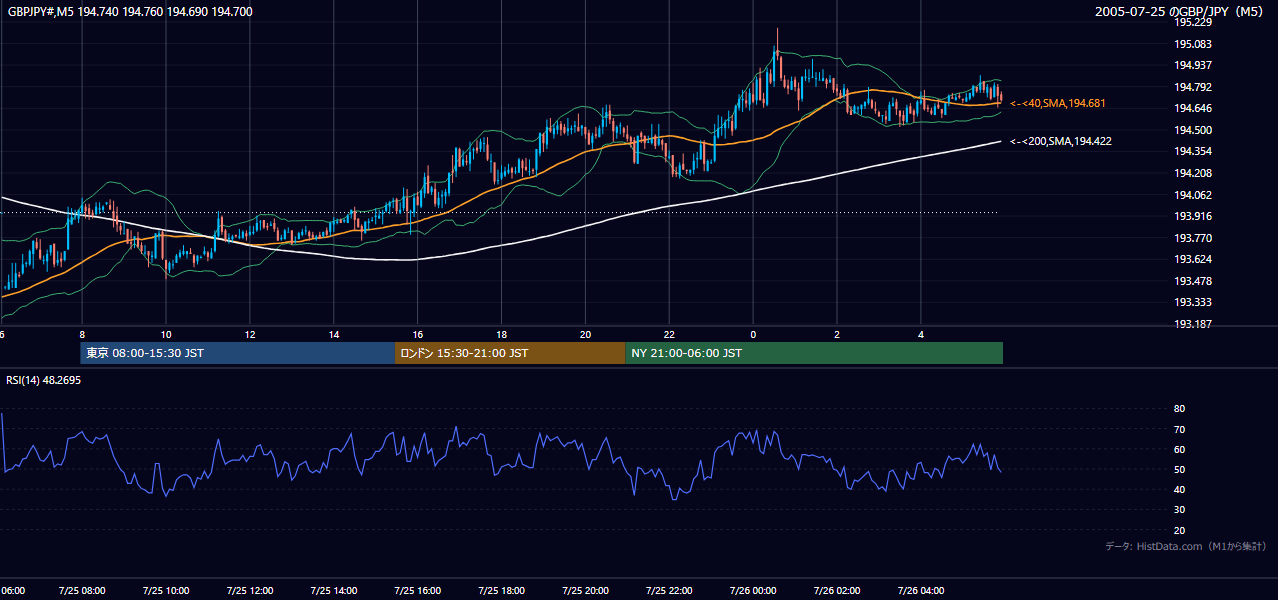Click the 7/26 04:00 date label
This screenshot has width=1278, height=600.
click(922, 591)
